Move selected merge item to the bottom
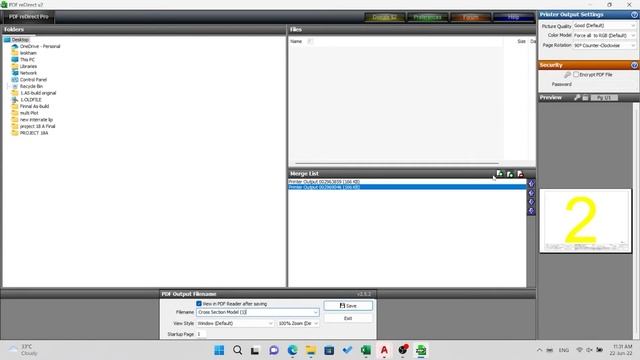This screenshot has width=640, height=360. 531,211
